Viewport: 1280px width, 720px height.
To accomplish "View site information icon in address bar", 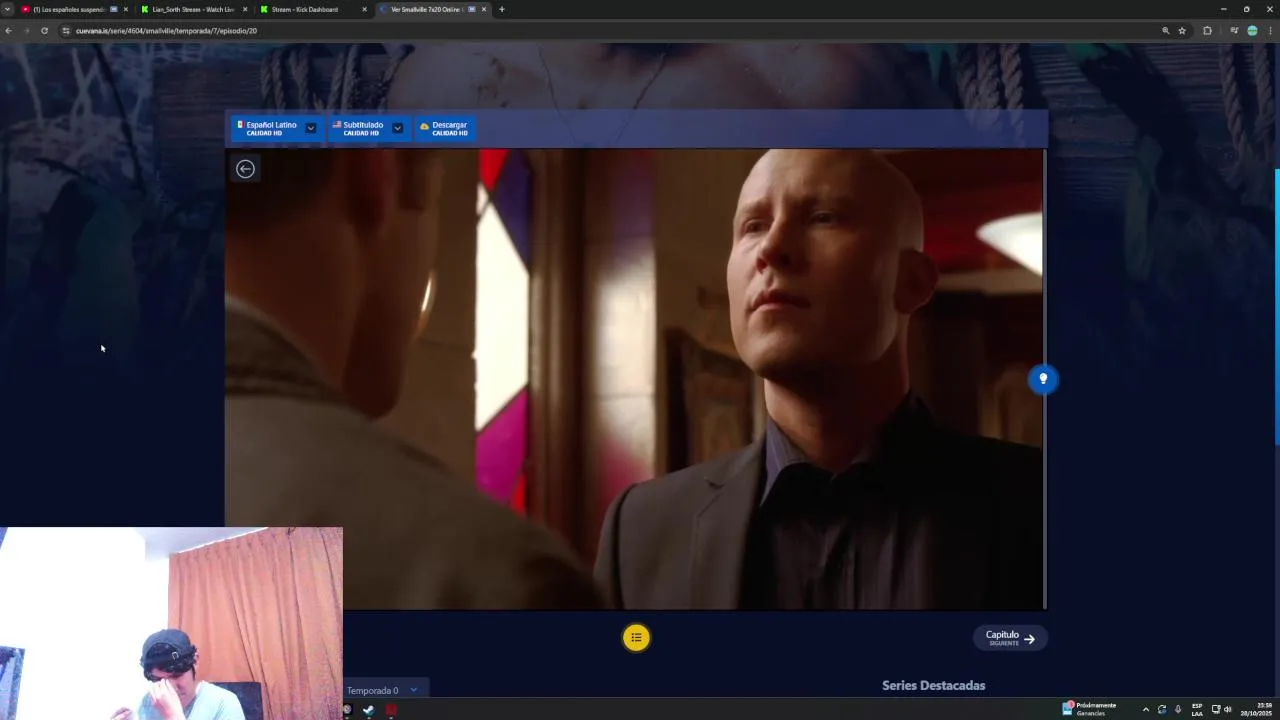I will [66, 31].
